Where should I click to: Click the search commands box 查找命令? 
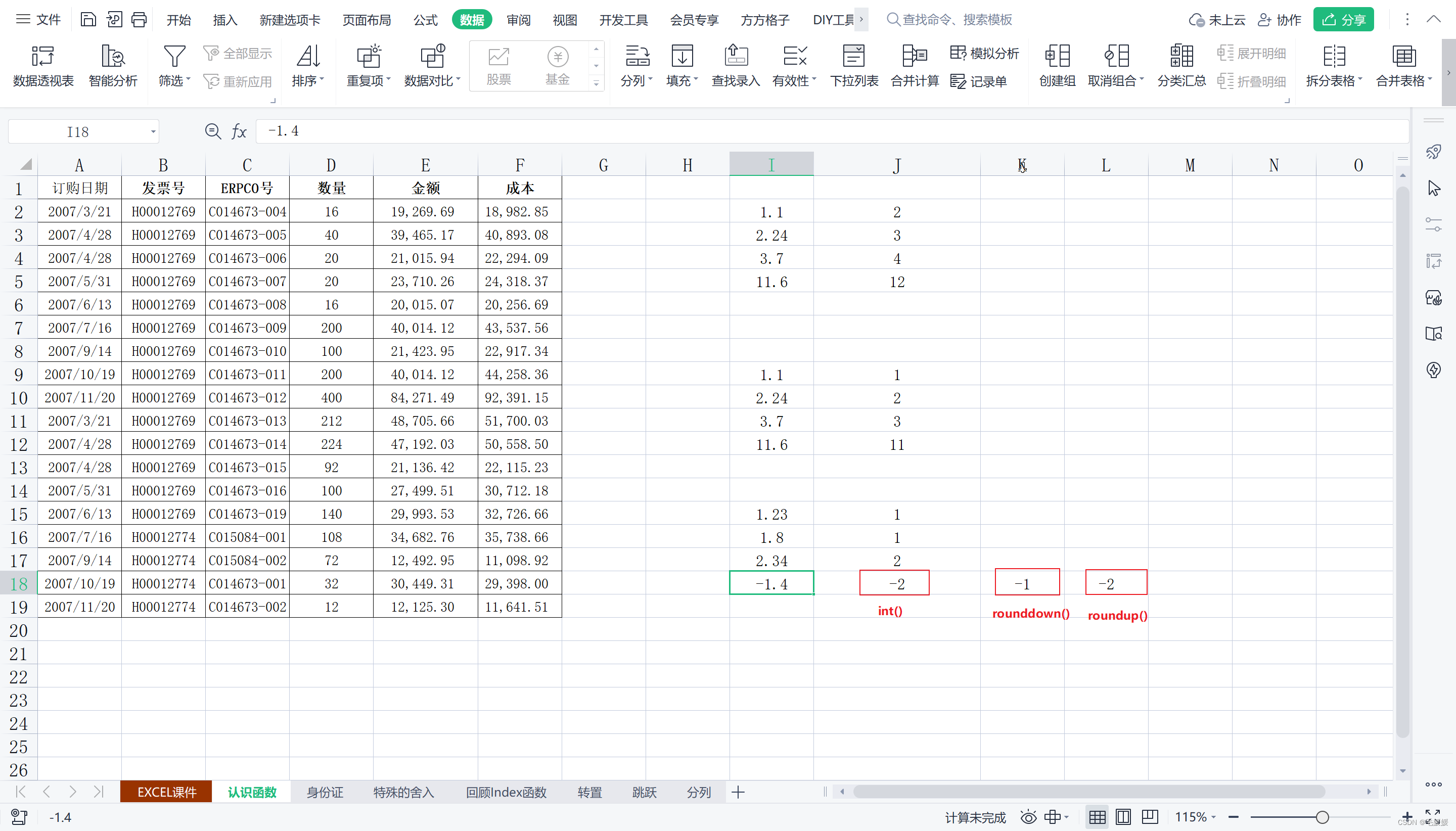tap(949, 19)
